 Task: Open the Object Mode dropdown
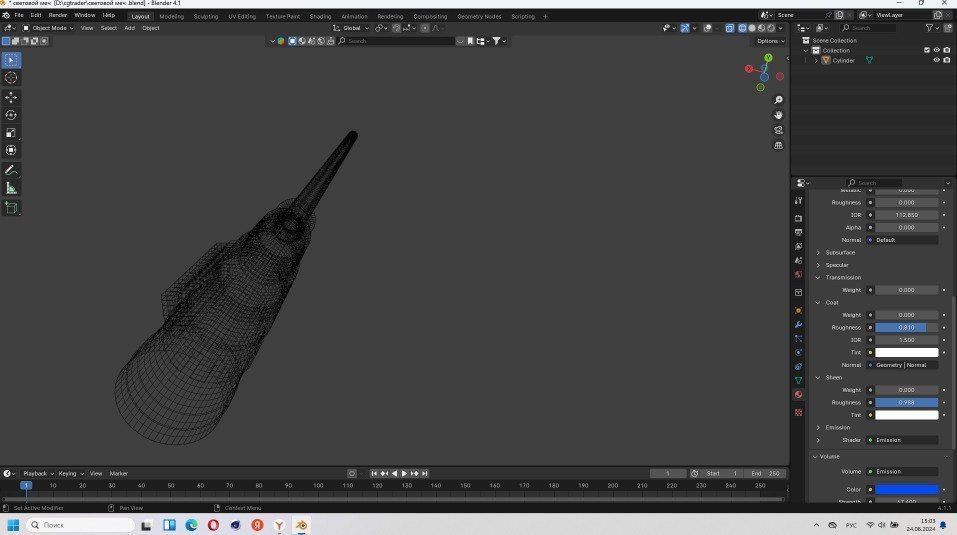pos(48,28)
